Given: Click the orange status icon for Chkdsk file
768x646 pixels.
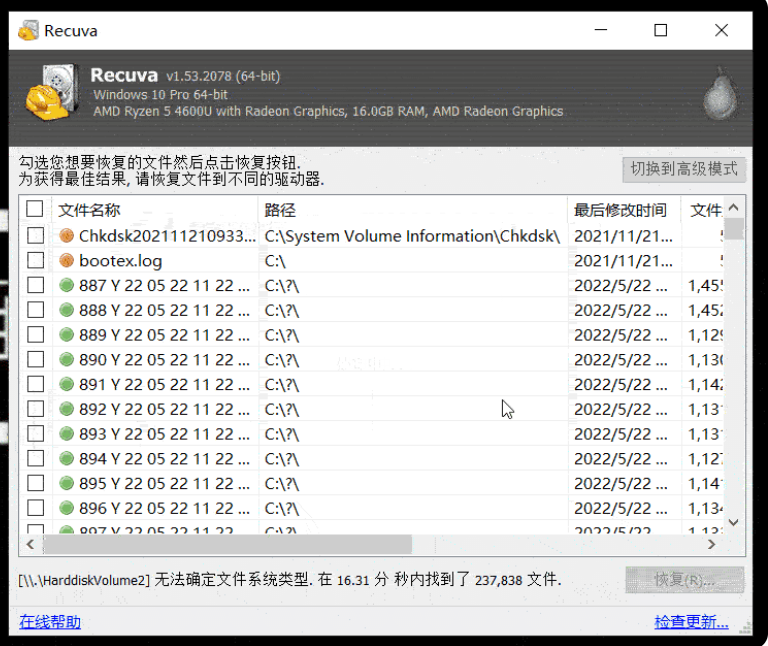Looking at the screenshot, I should 67,236.
